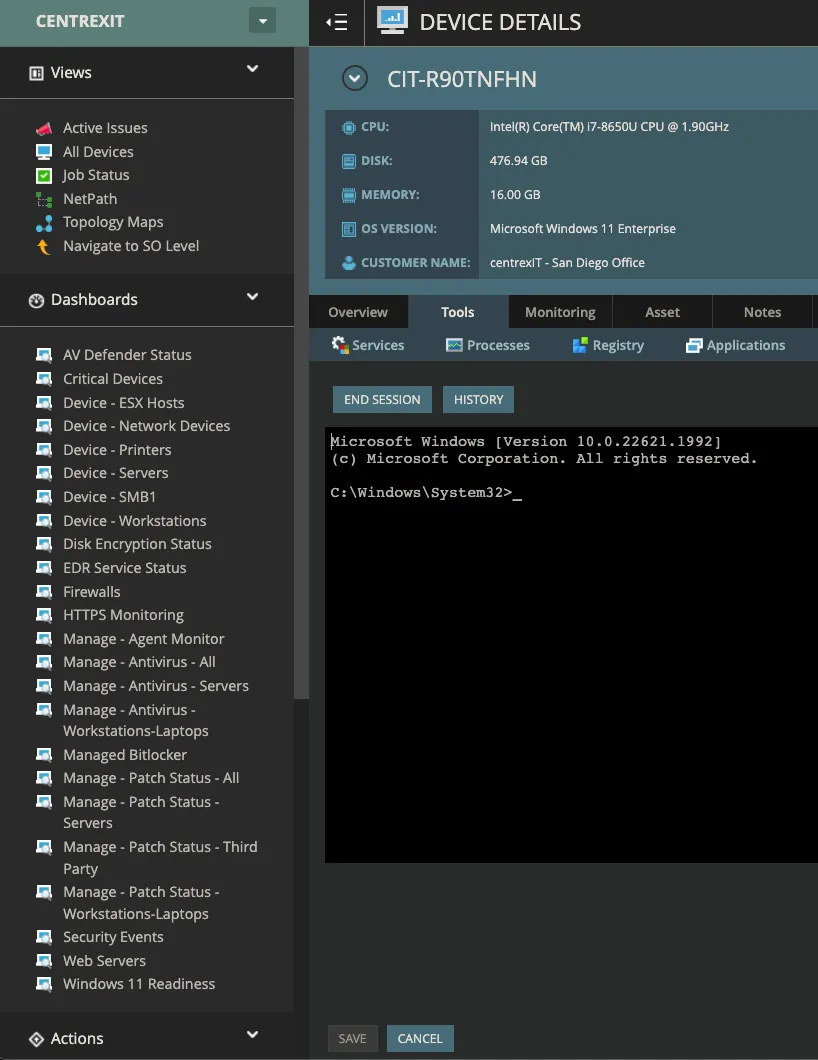Click the SAVE button

352,1038
